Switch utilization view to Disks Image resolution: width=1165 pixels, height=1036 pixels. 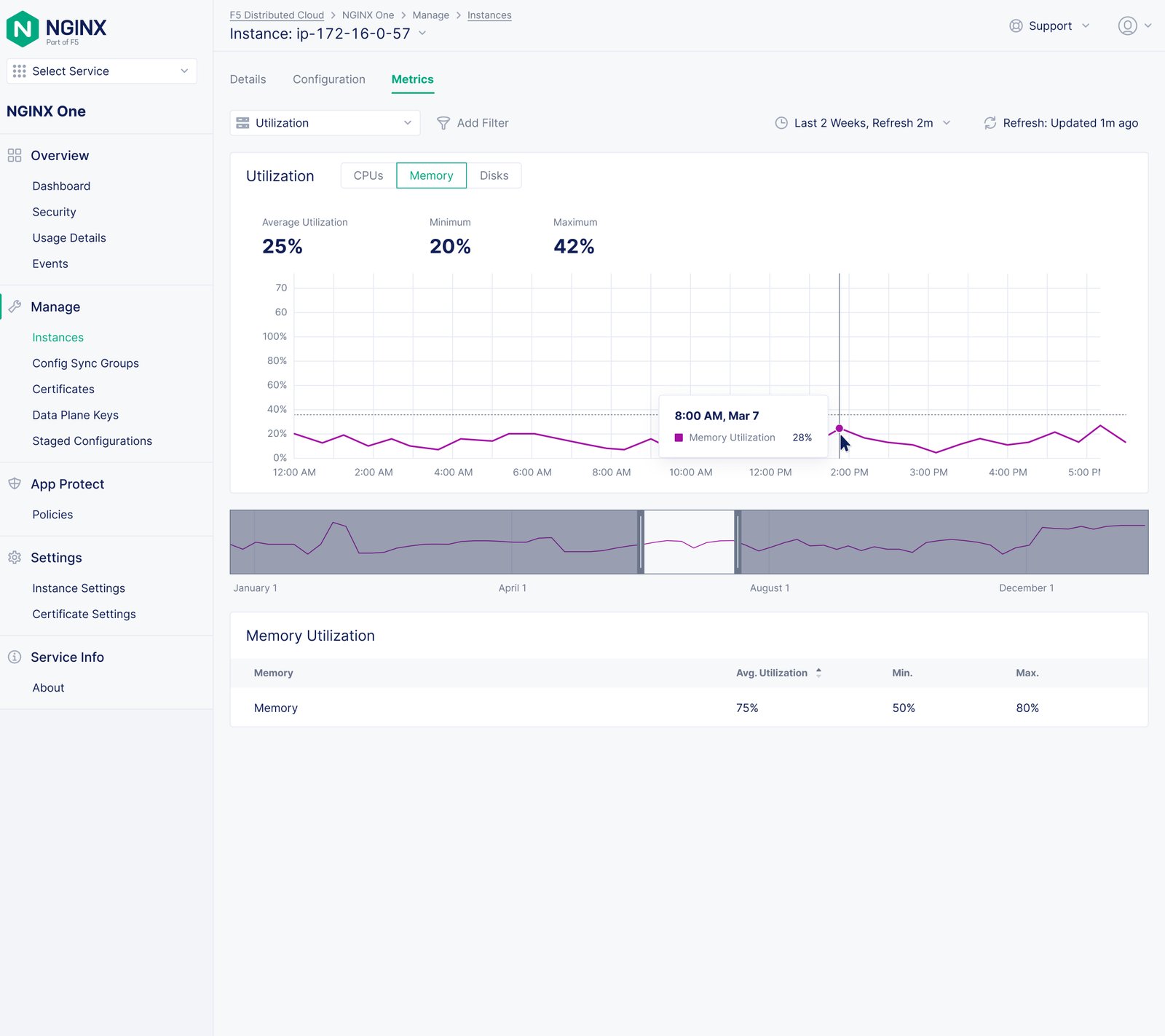[x=494, y=175]
